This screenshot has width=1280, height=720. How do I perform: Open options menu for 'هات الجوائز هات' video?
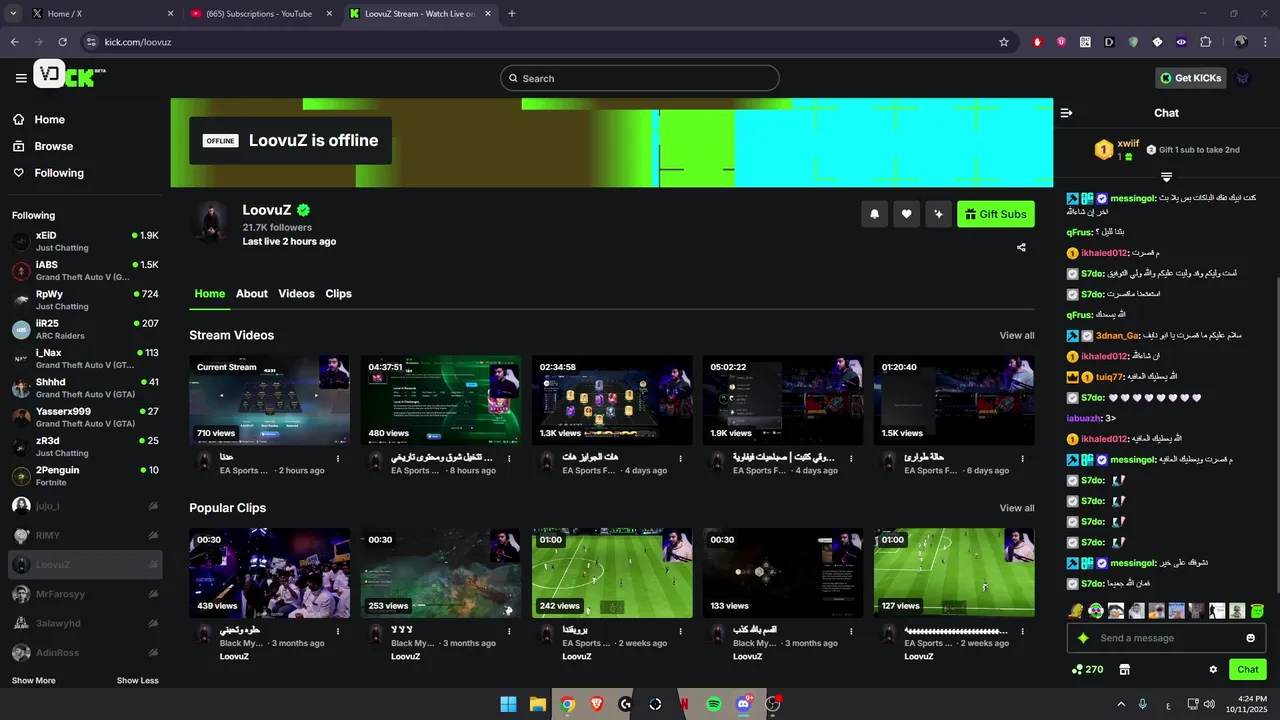click(x=680, y=459)
